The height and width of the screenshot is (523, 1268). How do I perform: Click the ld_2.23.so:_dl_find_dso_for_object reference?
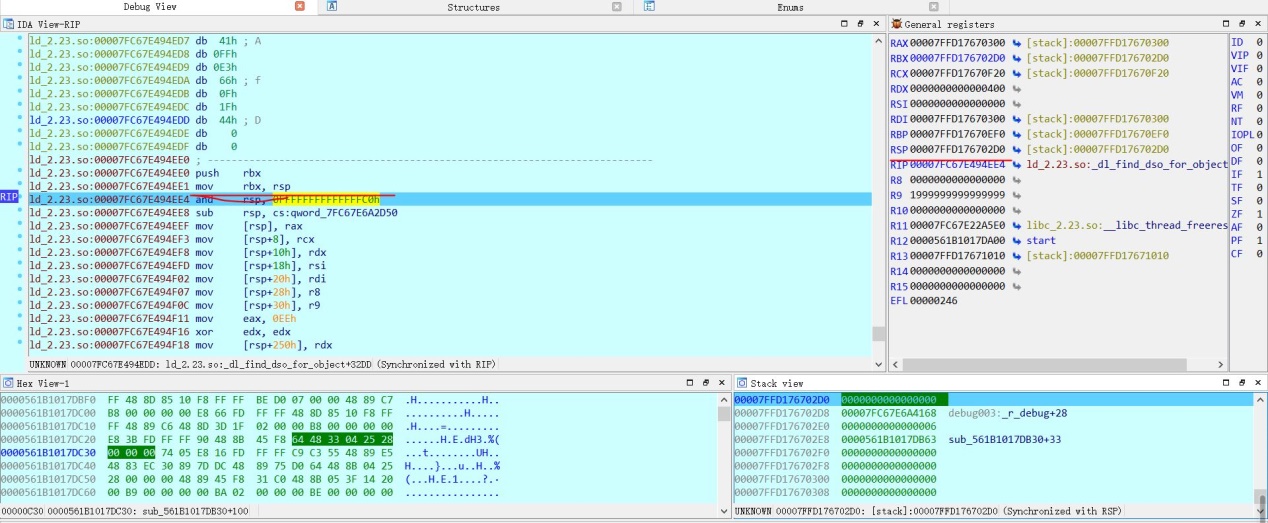click(x=1126, y=164)
